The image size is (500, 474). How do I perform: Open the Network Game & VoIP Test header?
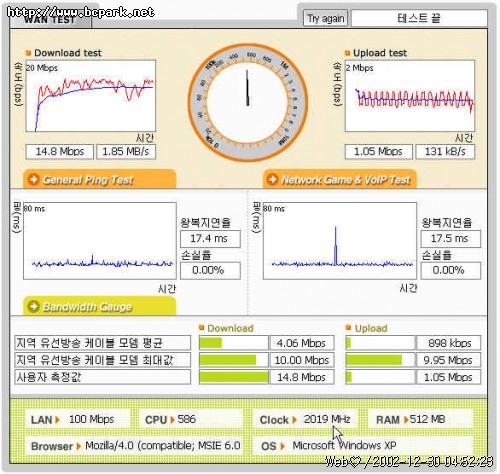(340, 179)
